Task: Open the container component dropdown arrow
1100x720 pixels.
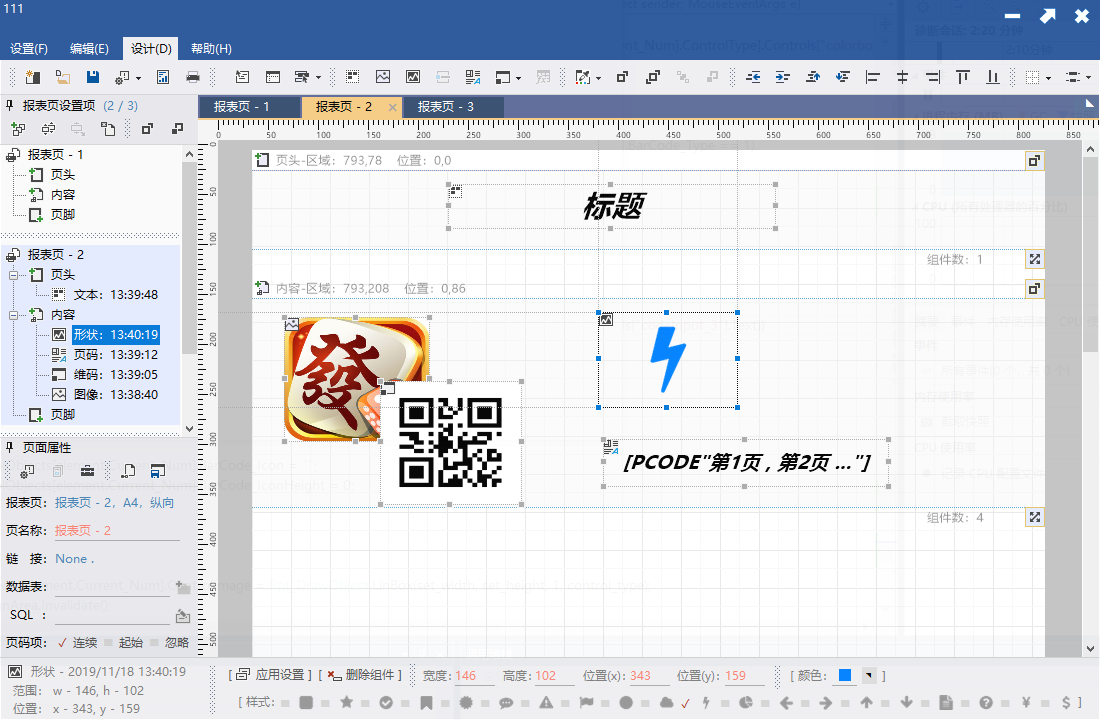Action: pyautogui.click(x=518, y=78)
